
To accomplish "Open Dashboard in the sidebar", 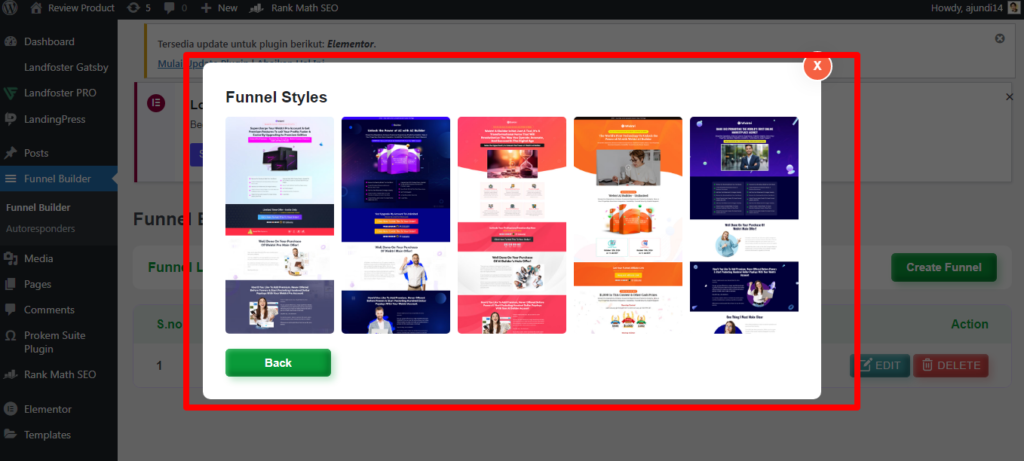I will 49,42.
